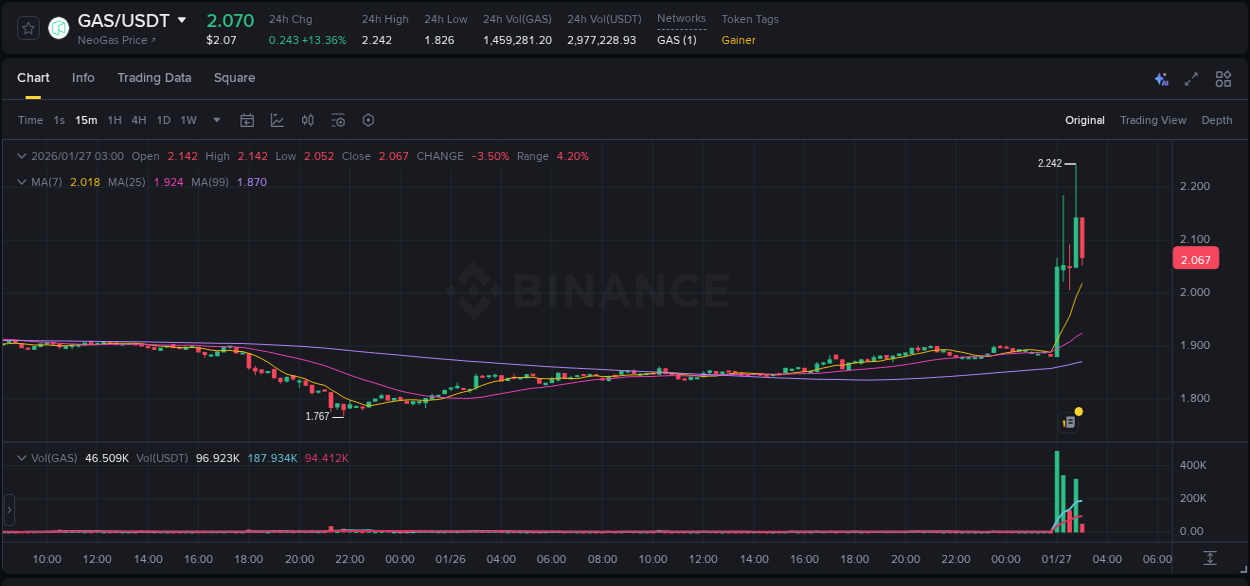This screenshot has height=586, width=1250.
Task: Open the Binance AI assistant icon
Action: coord(1161,78)
